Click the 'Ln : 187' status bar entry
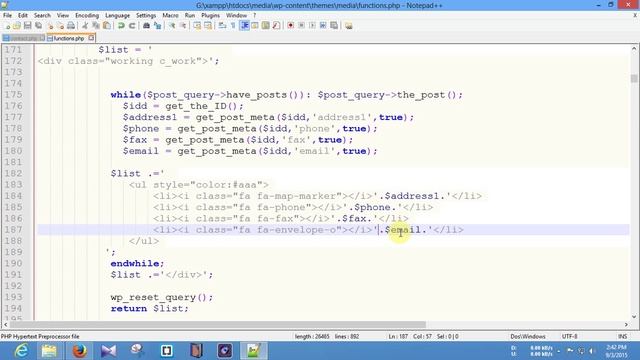 pos(398,336)
